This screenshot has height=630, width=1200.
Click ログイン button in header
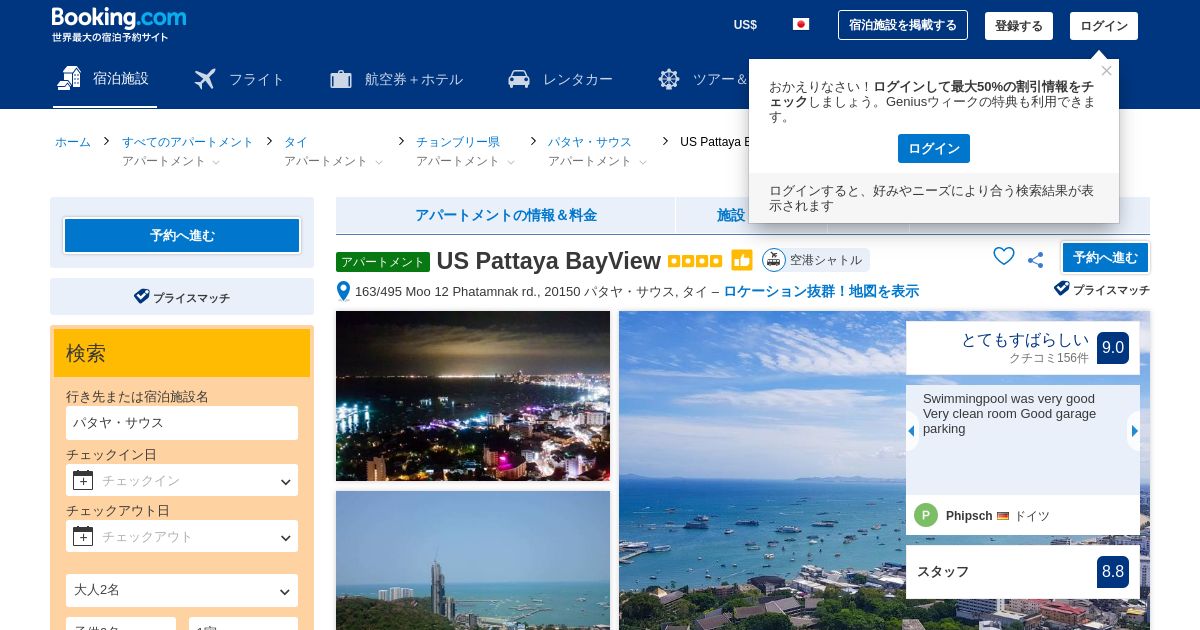(1104, 26)
